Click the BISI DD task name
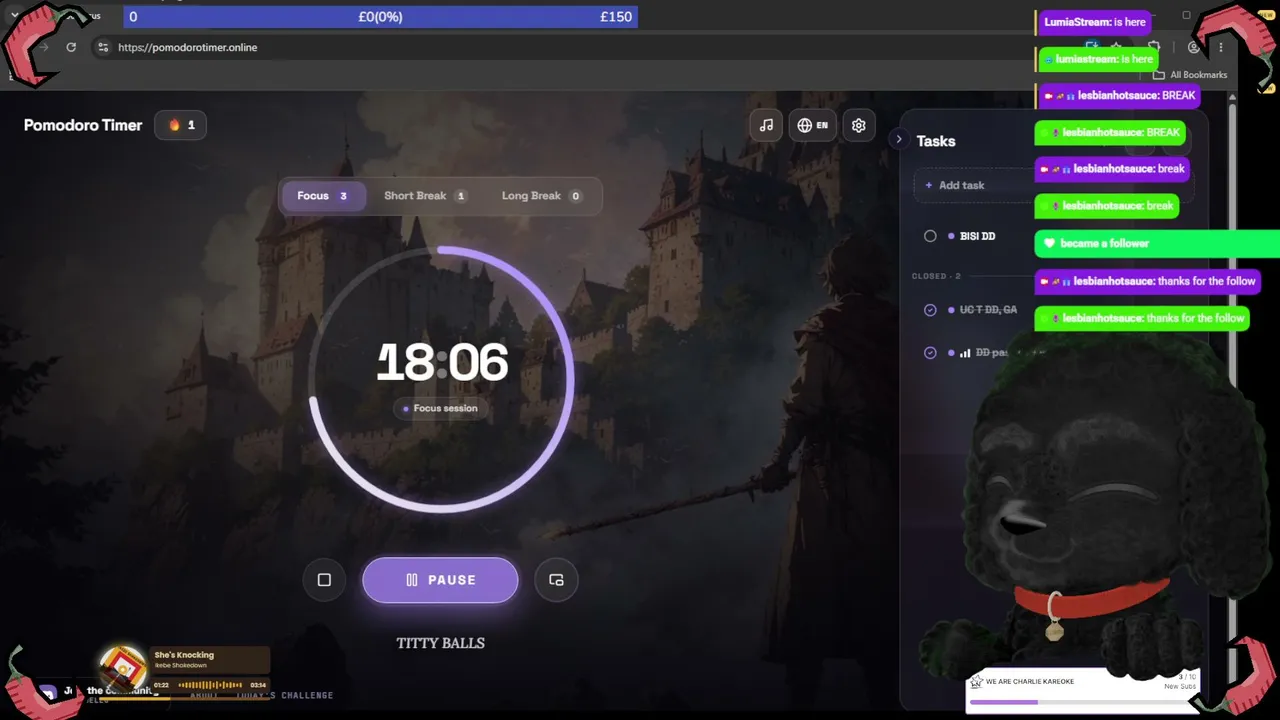 977,236
